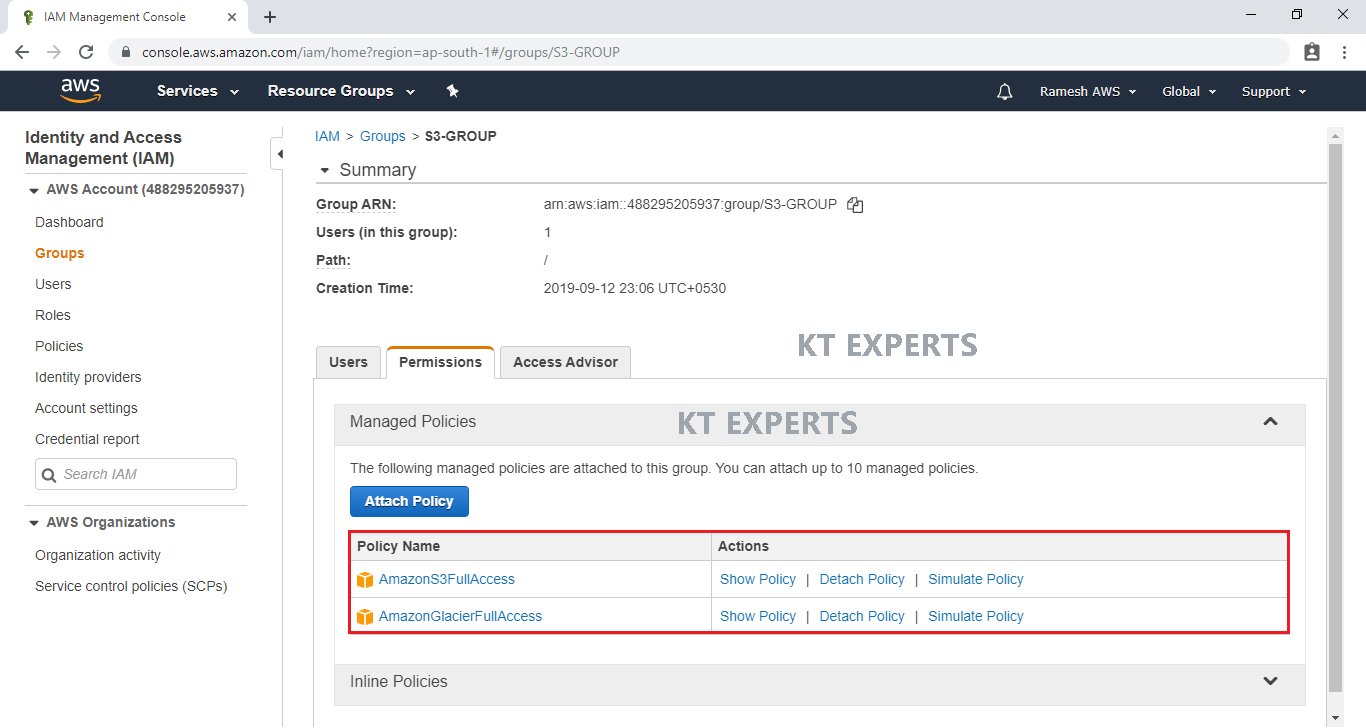Click the Actions column header
The width and height of the screenshot is (1366, 728).
tap(743, 546)
